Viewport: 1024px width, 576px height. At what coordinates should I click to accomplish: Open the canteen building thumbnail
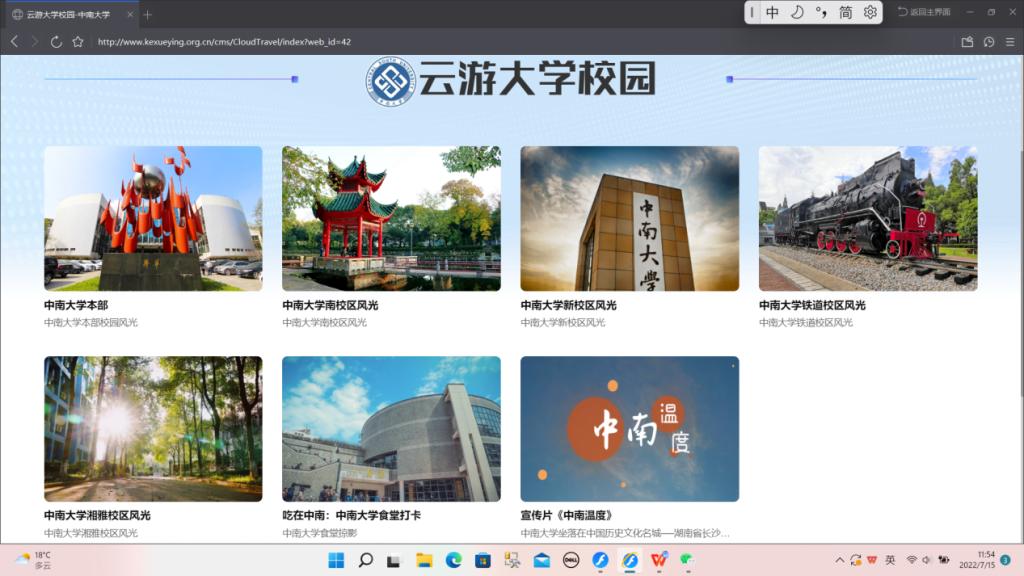391,429
